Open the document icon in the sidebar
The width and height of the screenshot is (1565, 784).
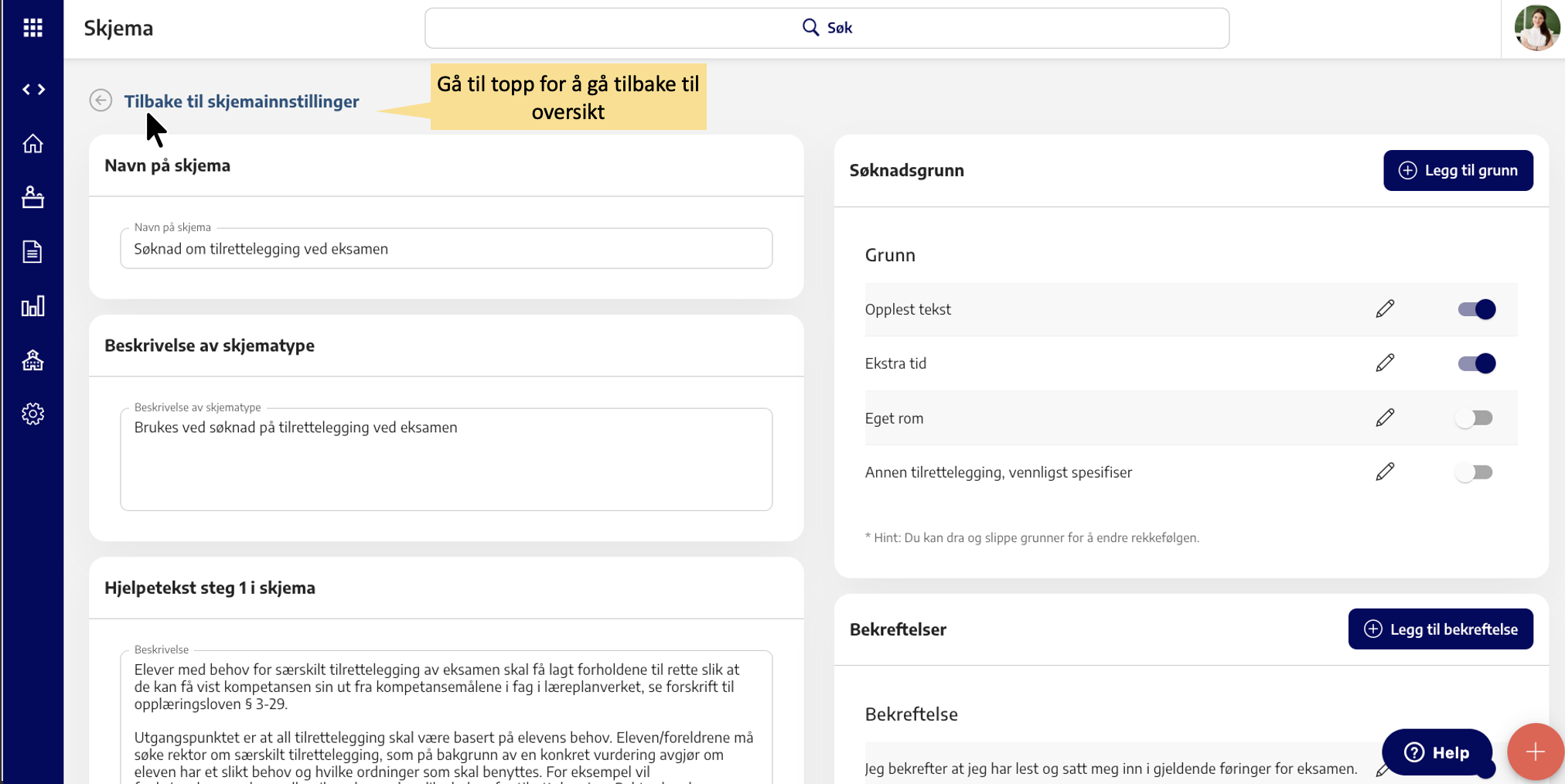click(32, 251)
